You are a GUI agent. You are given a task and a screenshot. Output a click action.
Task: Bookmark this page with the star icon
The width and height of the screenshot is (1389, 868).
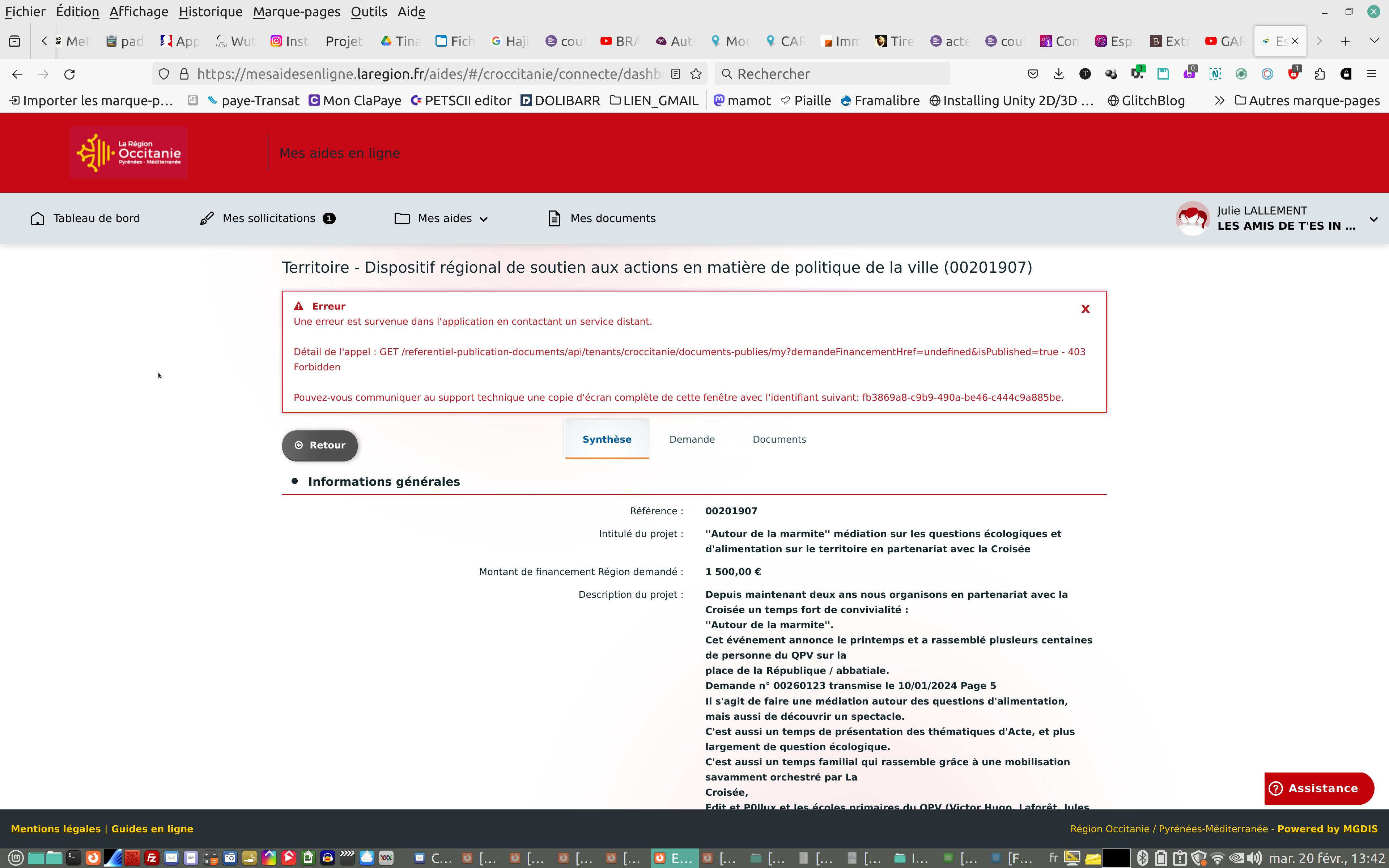(696, 74)
